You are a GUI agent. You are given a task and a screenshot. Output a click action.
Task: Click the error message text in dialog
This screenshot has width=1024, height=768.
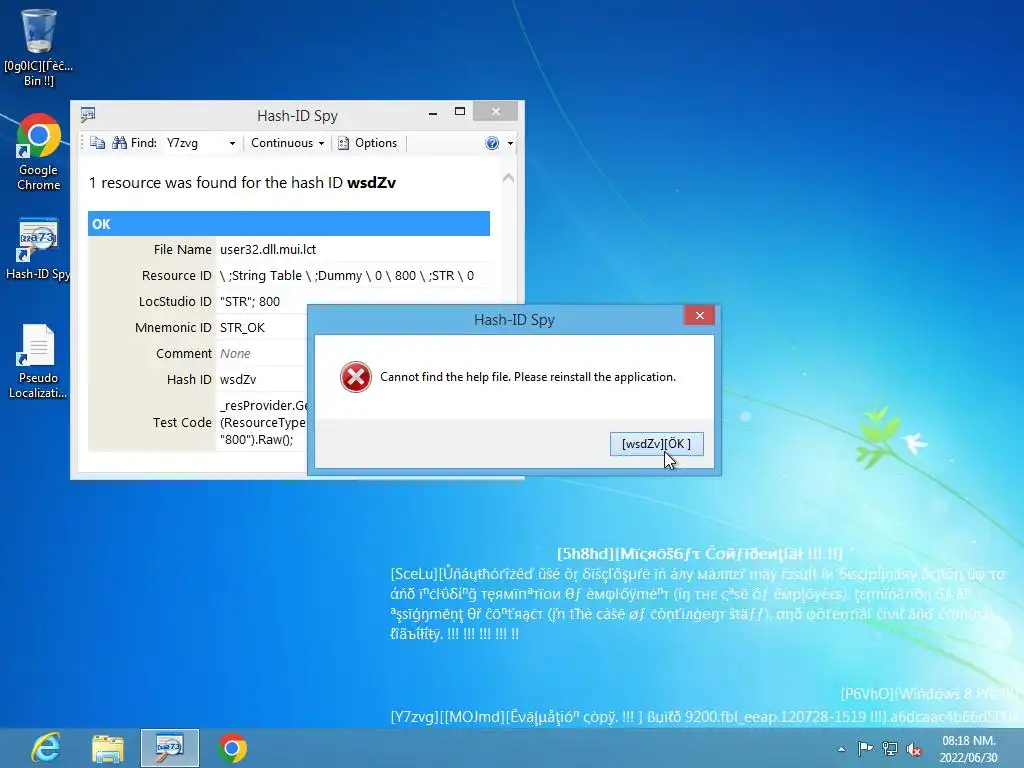coord(528,377)
